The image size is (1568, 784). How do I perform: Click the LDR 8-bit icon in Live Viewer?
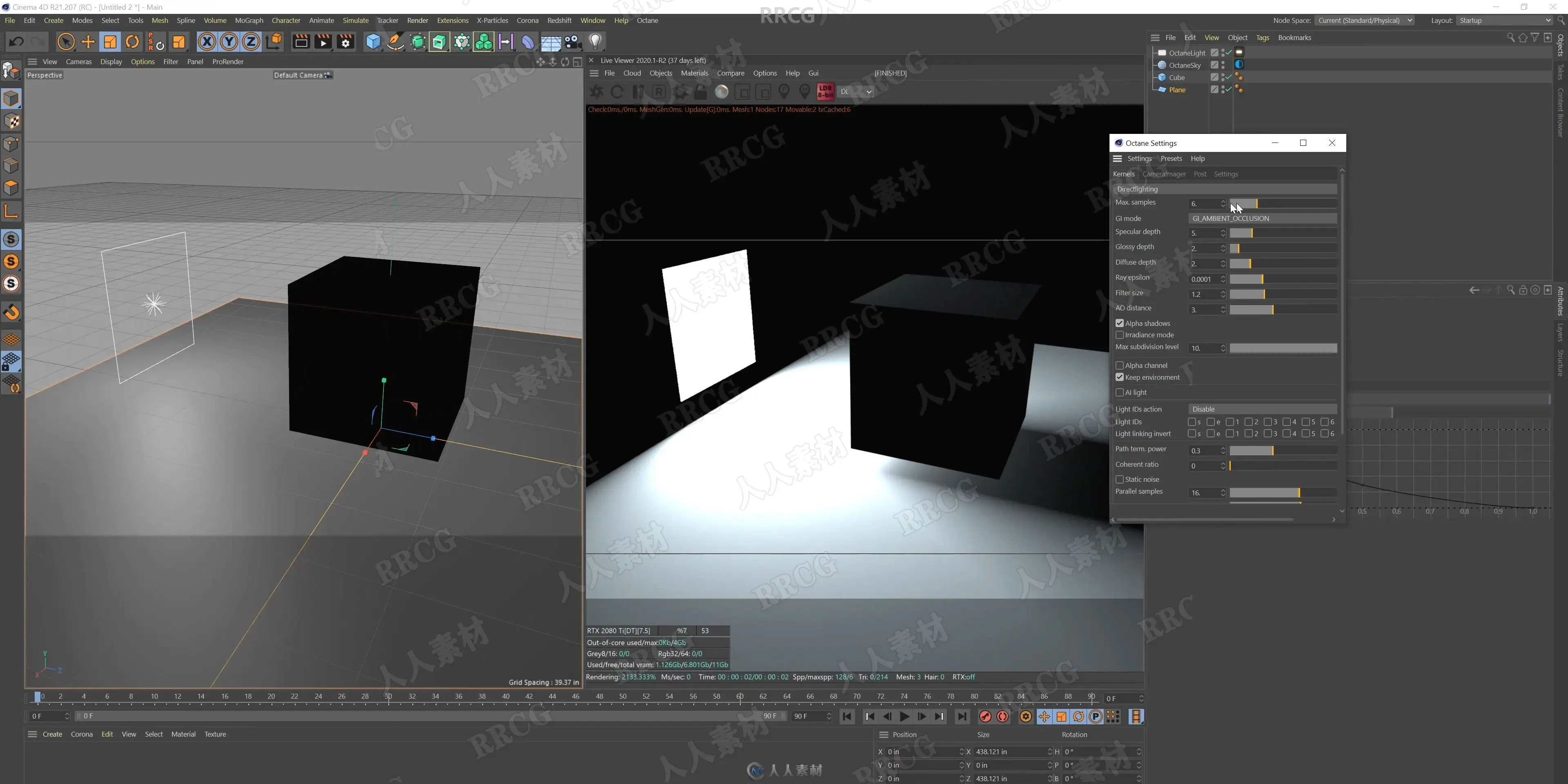tap(825, 91)
